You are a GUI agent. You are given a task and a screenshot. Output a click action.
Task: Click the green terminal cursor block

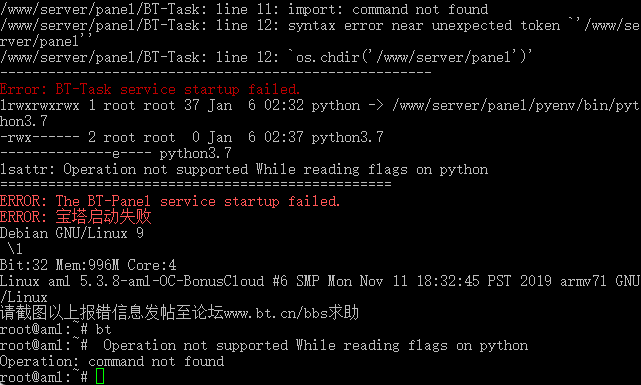point(100,376)
